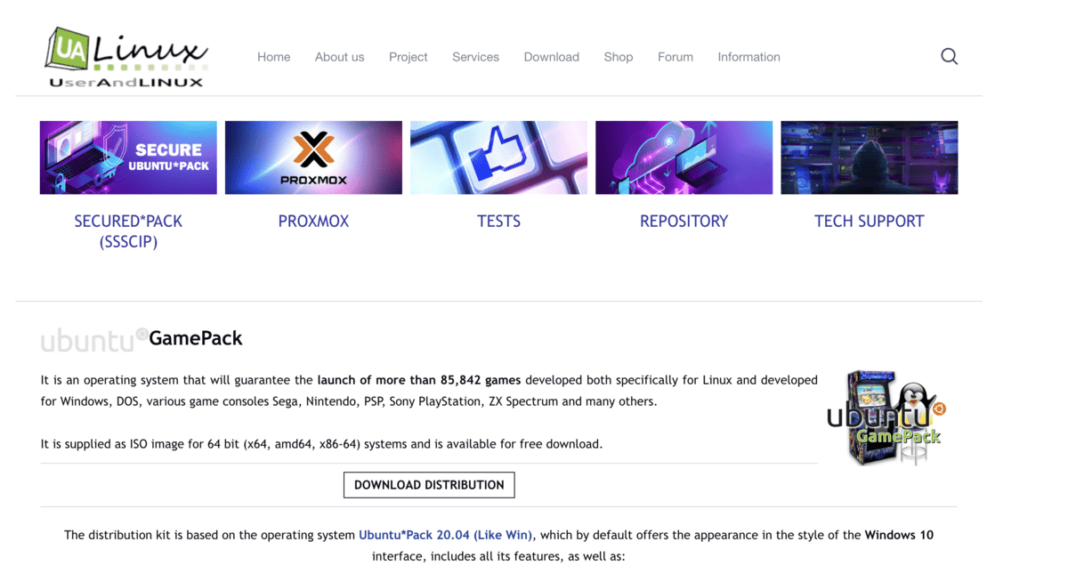Open the search magnifier icon
The height and width of the screenshot is (574, 1068).
[949, 57]
